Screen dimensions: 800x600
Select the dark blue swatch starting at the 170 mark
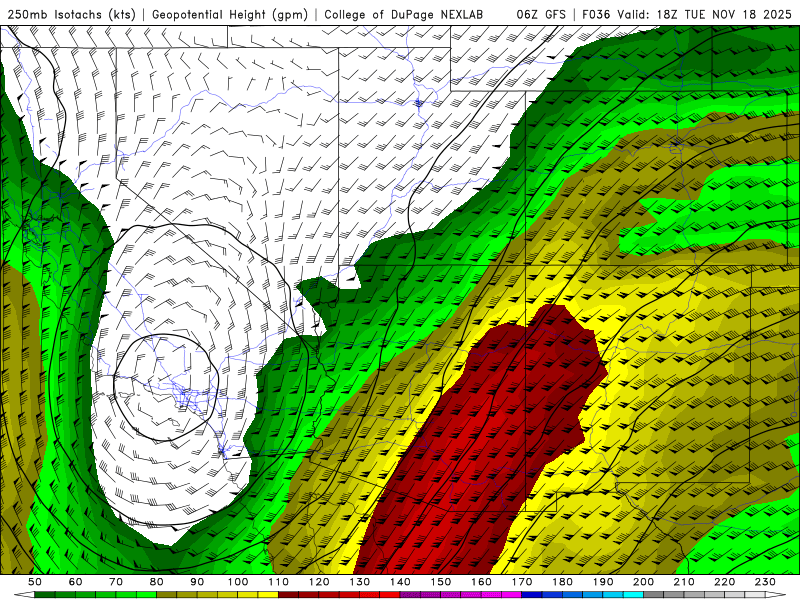tap(532, 595)
